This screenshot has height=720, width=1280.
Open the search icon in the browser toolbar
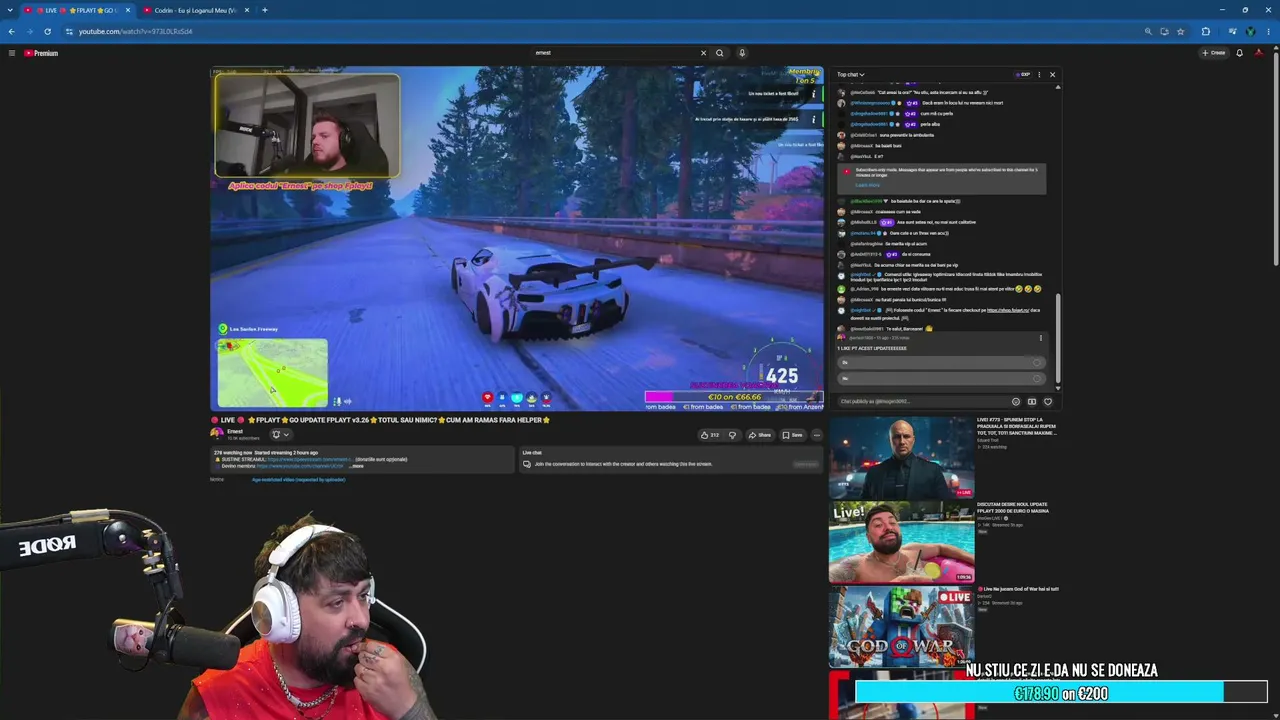(x=1148, y=31)
